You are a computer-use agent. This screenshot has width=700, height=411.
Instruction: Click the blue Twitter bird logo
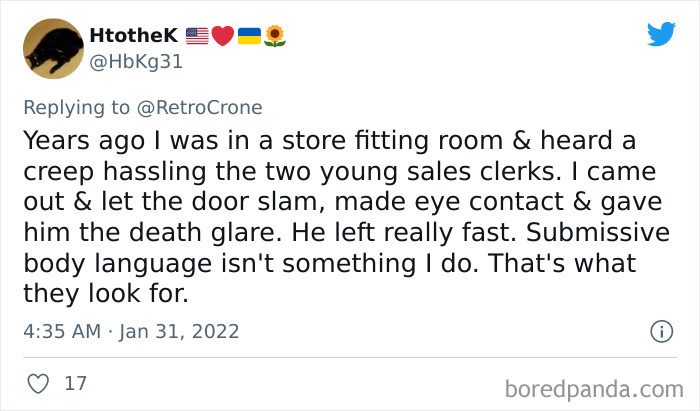click(x=662, y=33)
